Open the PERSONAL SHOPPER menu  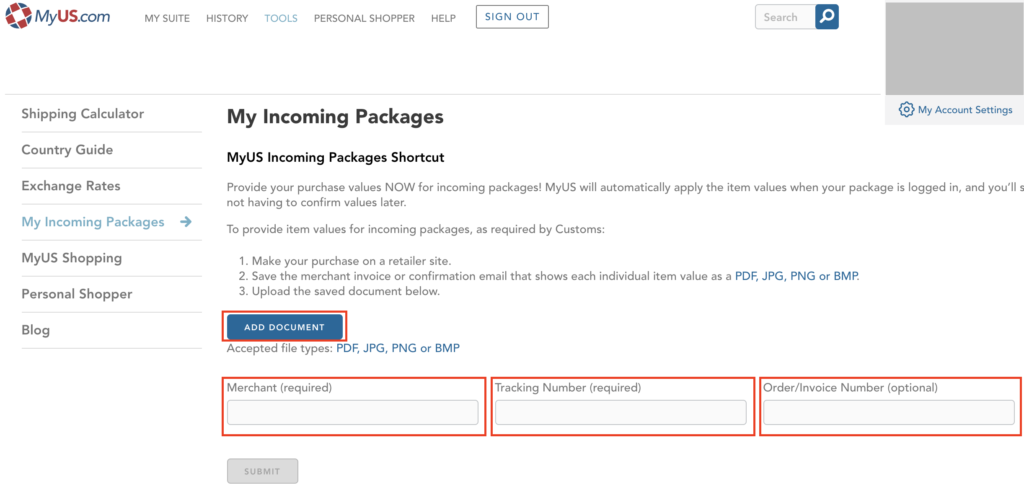tap(364, 18)
